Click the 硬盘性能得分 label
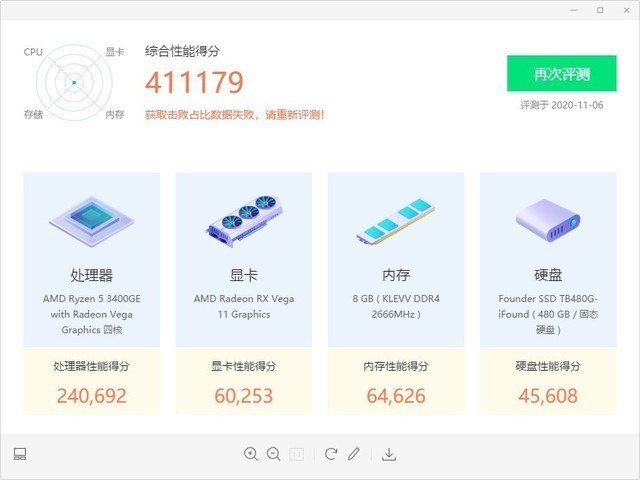This screenshot has height=480, width=640. (x=548, y=366)
